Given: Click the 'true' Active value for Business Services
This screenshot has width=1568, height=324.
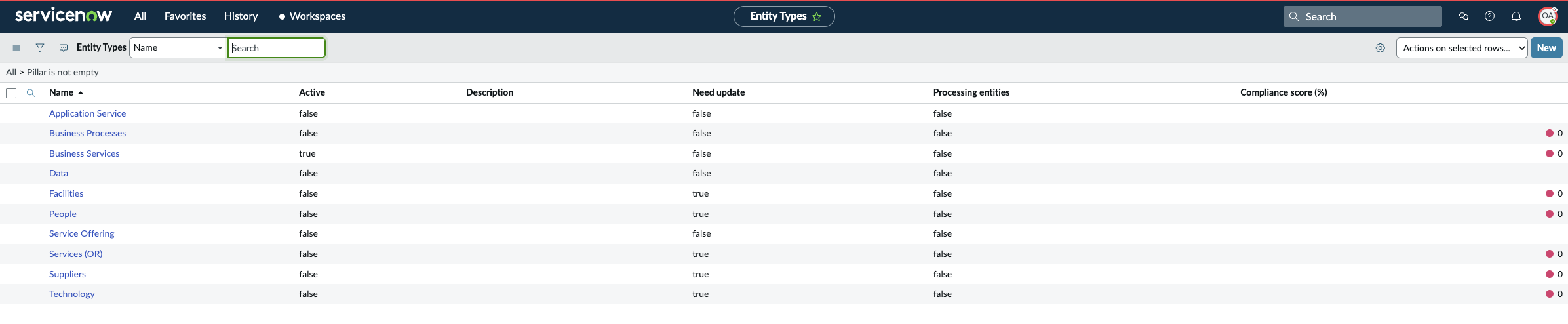Looking at the screenshot, I should pyautogui.click(x=307, y=153).
